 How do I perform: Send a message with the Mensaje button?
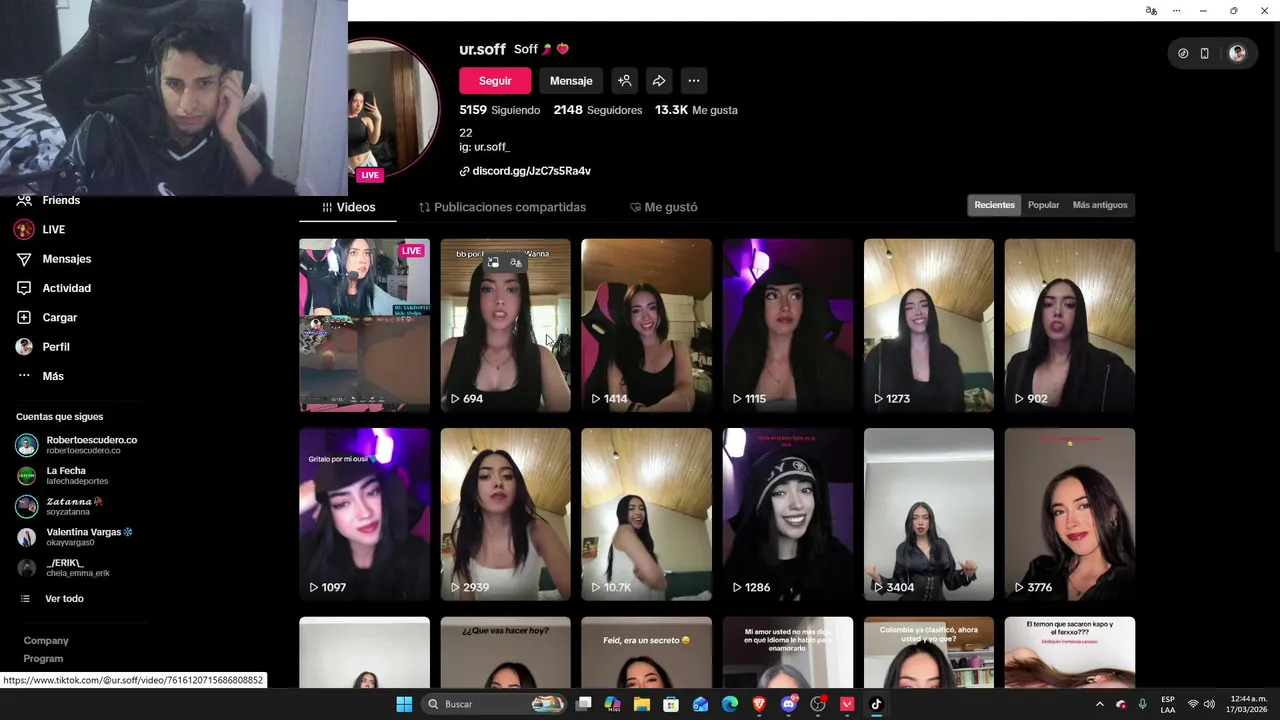[x=571, y=81]
